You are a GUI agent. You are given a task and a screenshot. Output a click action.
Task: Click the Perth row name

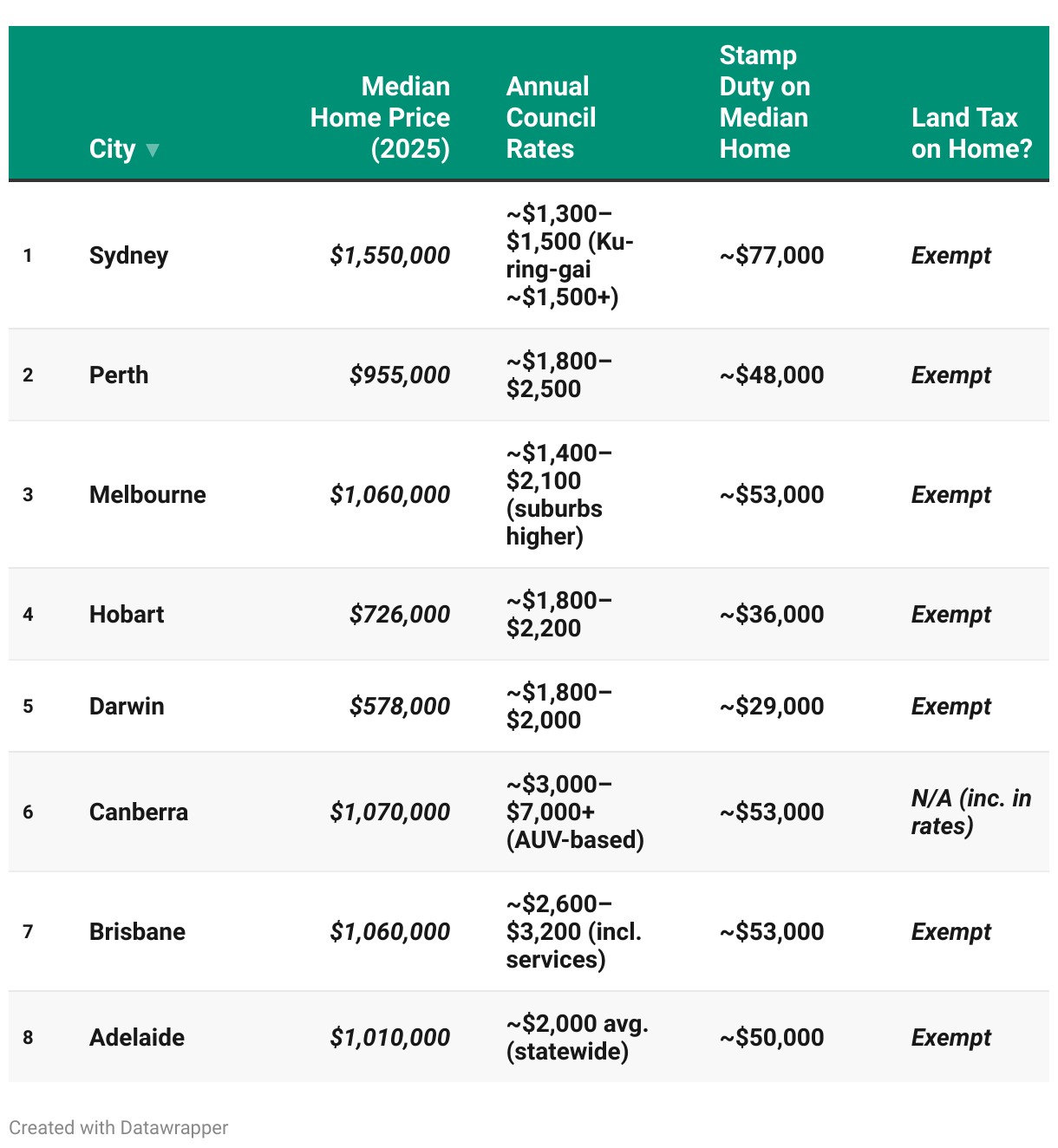tap(119, 375)
